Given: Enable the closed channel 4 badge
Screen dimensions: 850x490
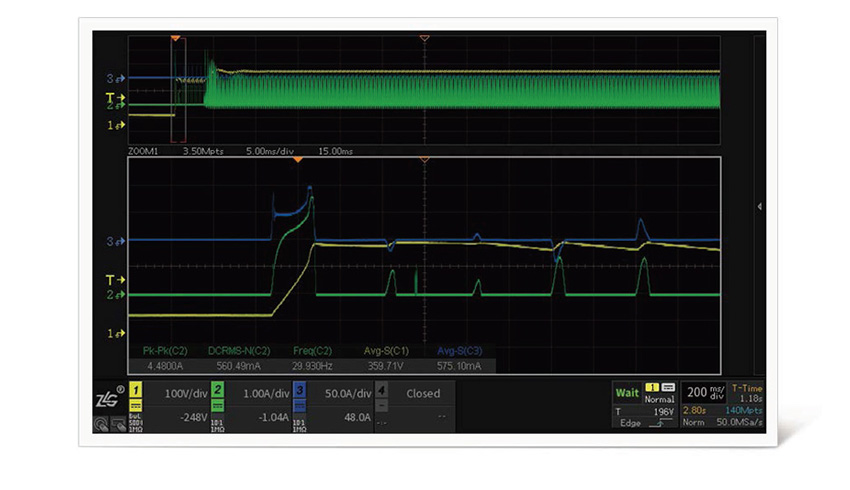Looking at the screenshot, I should [x=381, y=390].
